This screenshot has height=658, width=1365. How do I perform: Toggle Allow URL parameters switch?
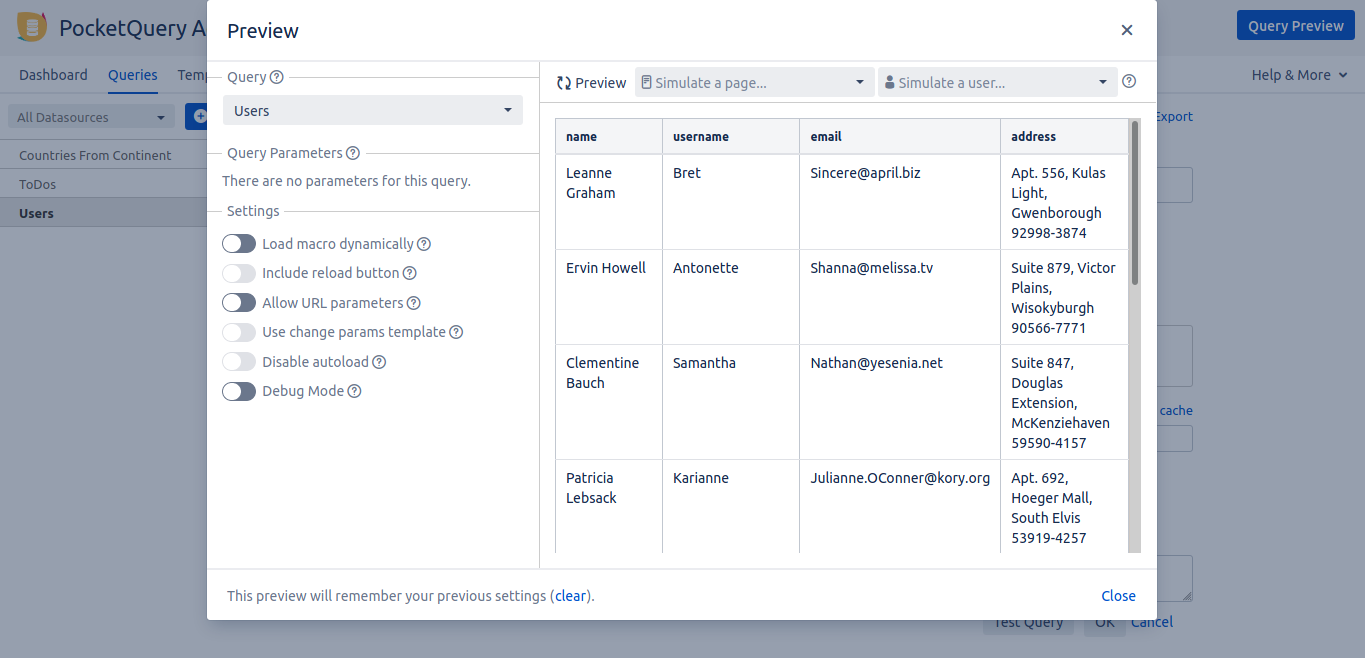tap(239, 303)
